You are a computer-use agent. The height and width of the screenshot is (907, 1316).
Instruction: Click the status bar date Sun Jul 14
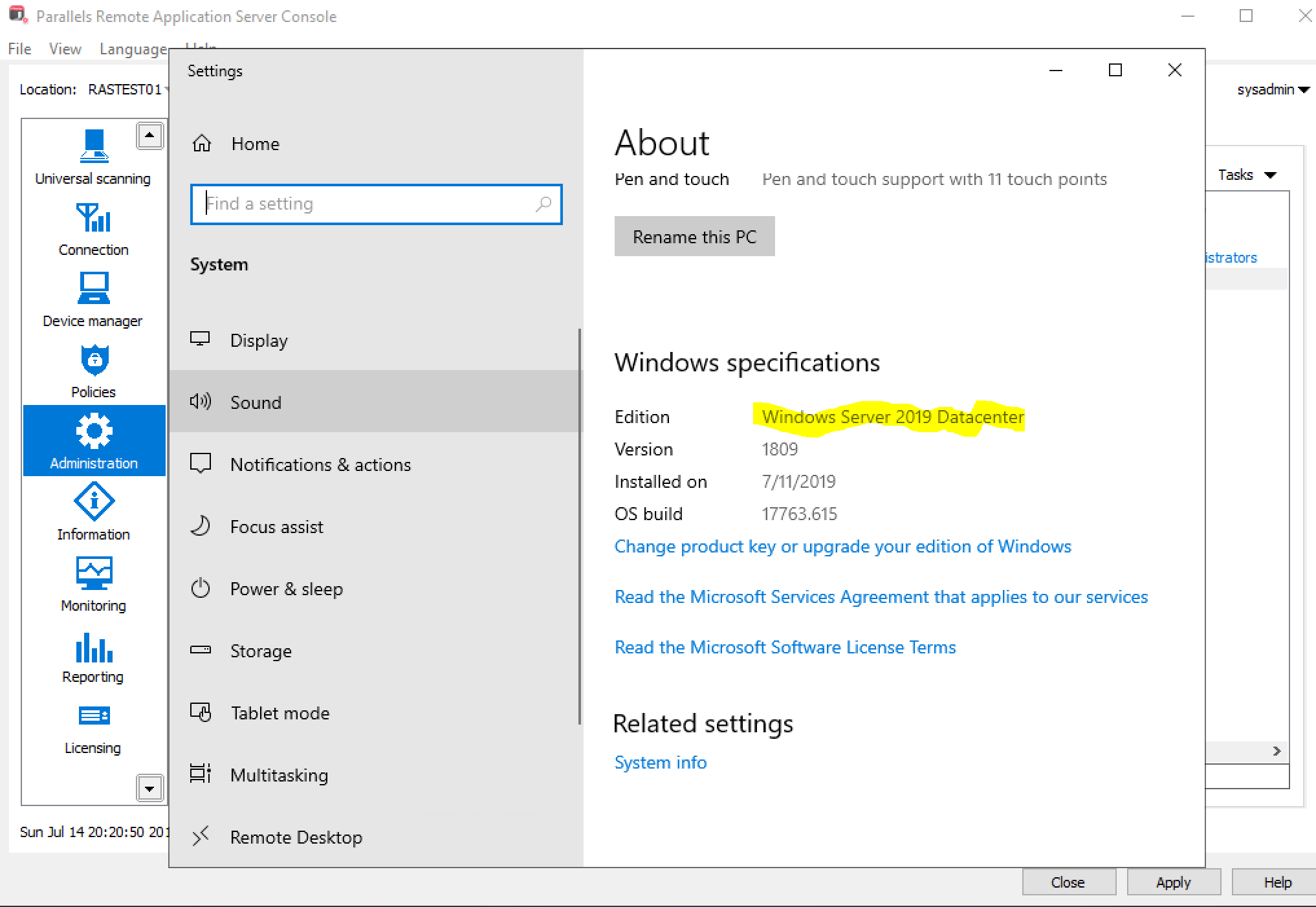click(94, 832)
